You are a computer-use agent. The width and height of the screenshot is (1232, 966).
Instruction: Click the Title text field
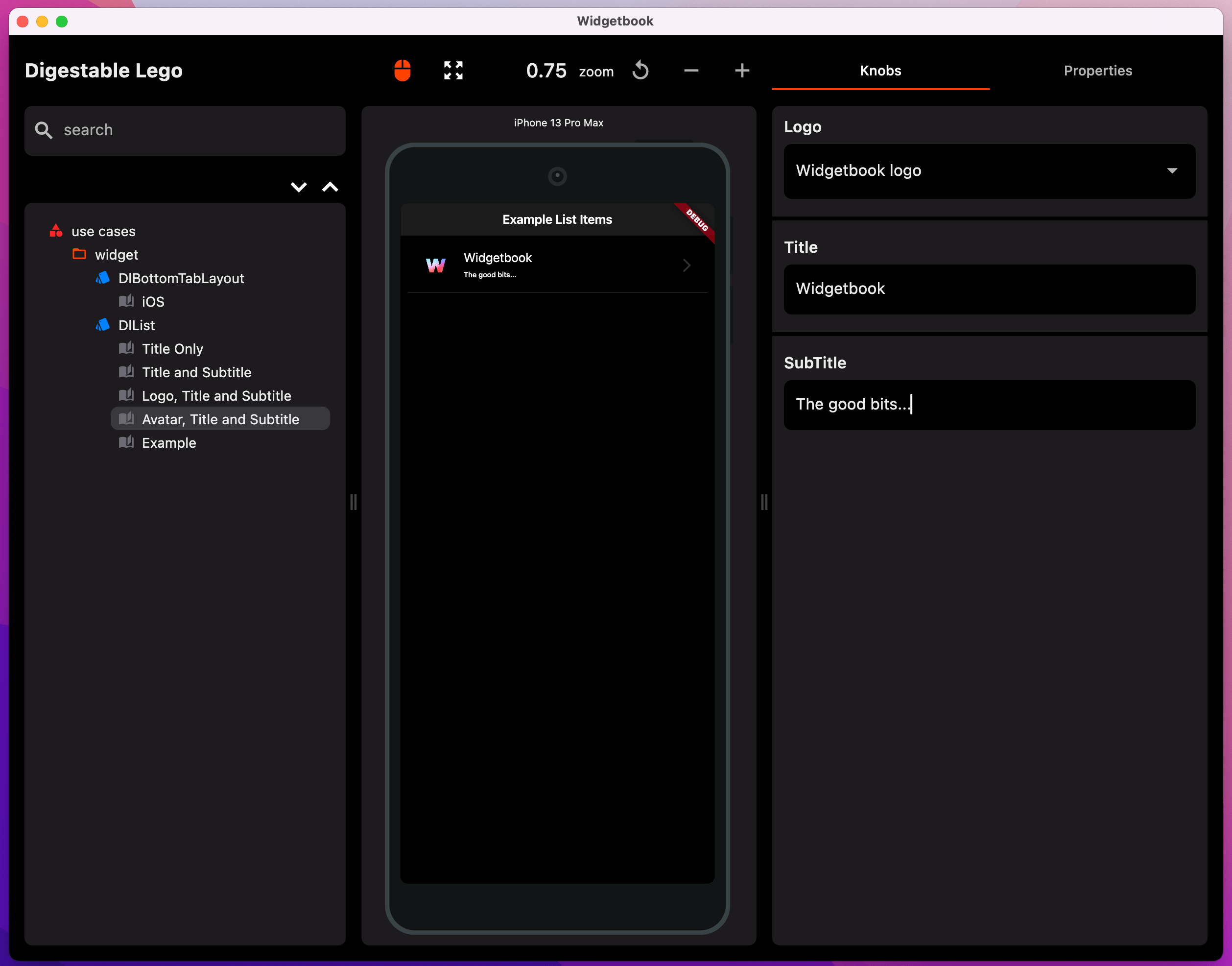989,289
